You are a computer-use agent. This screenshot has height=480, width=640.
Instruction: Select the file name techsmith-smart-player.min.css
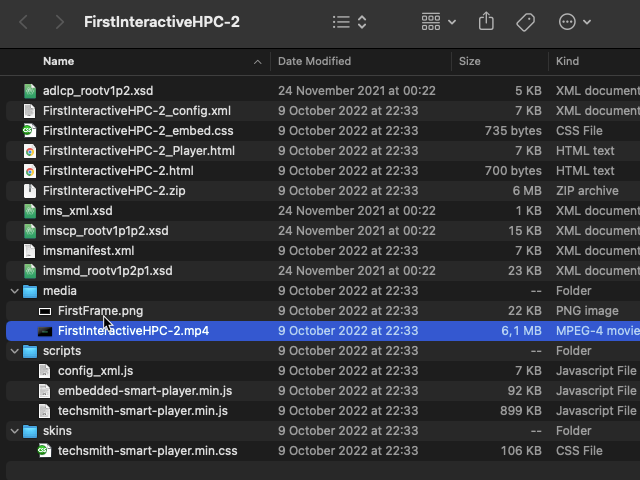(147, 451)
